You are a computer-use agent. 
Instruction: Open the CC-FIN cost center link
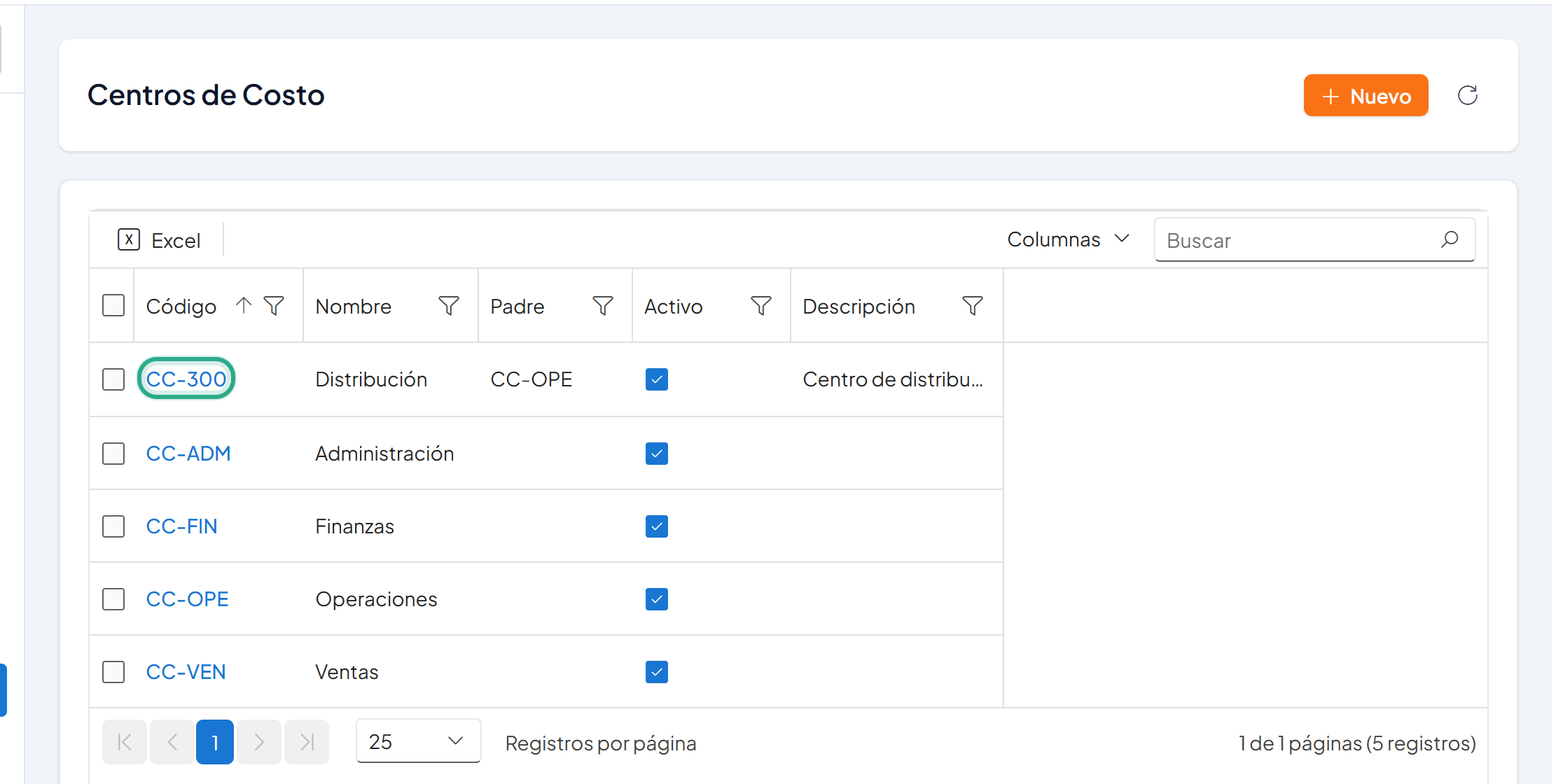[181, 526]
